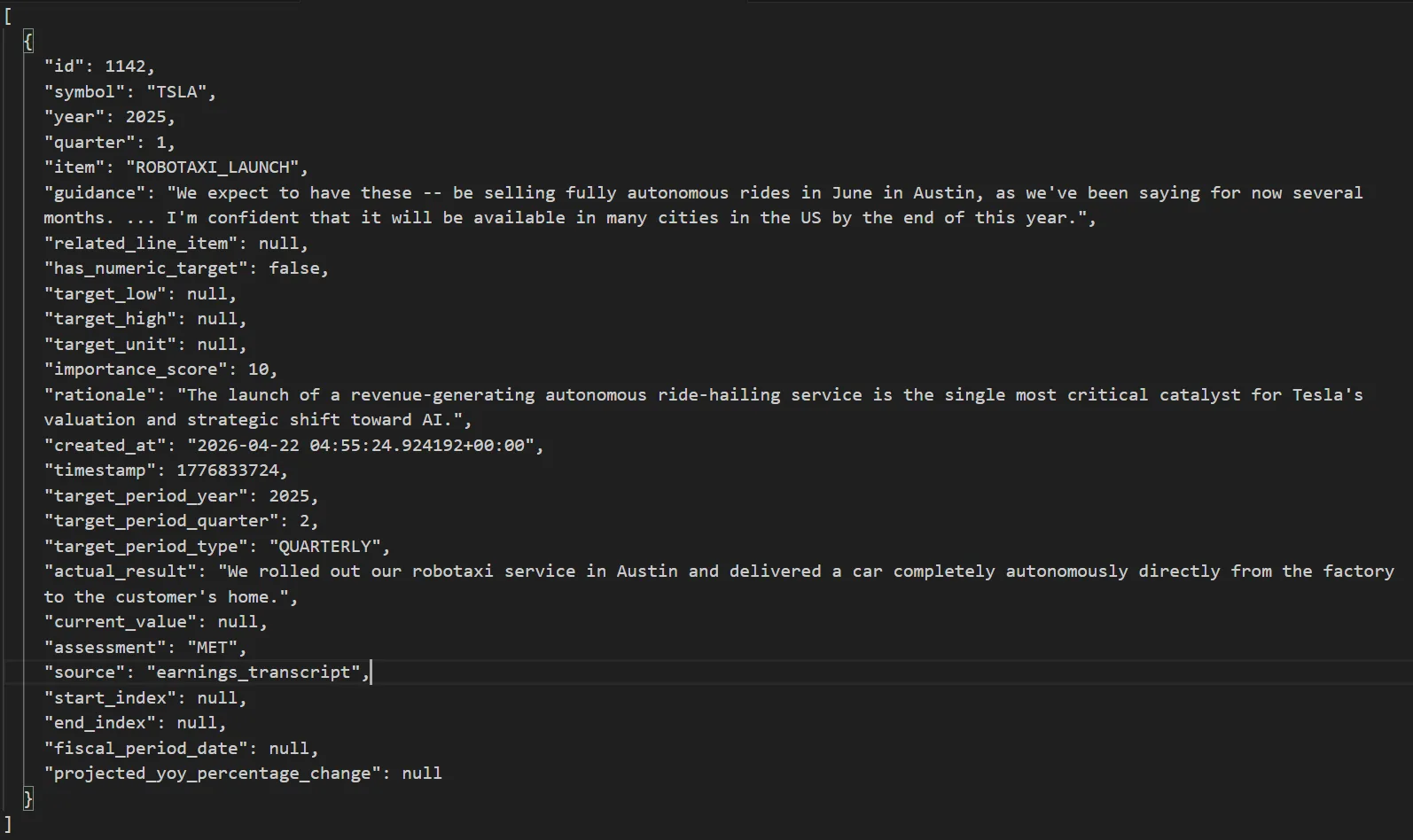Click the closing square bracket "]"
This screenshot has height=840, width=1413.
[x=8, y=824]
